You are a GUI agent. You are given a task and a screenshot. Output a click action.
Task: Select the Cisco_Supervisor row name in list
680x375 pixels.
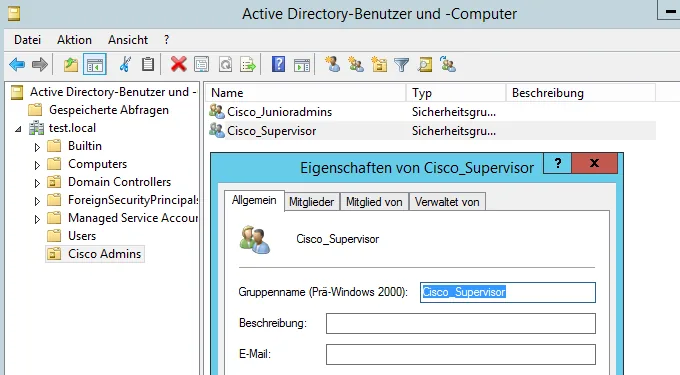coord(271,131)
